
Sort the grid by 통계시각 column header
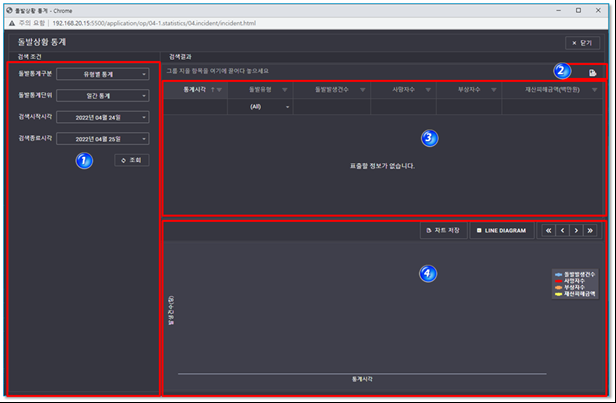(194, 90)
